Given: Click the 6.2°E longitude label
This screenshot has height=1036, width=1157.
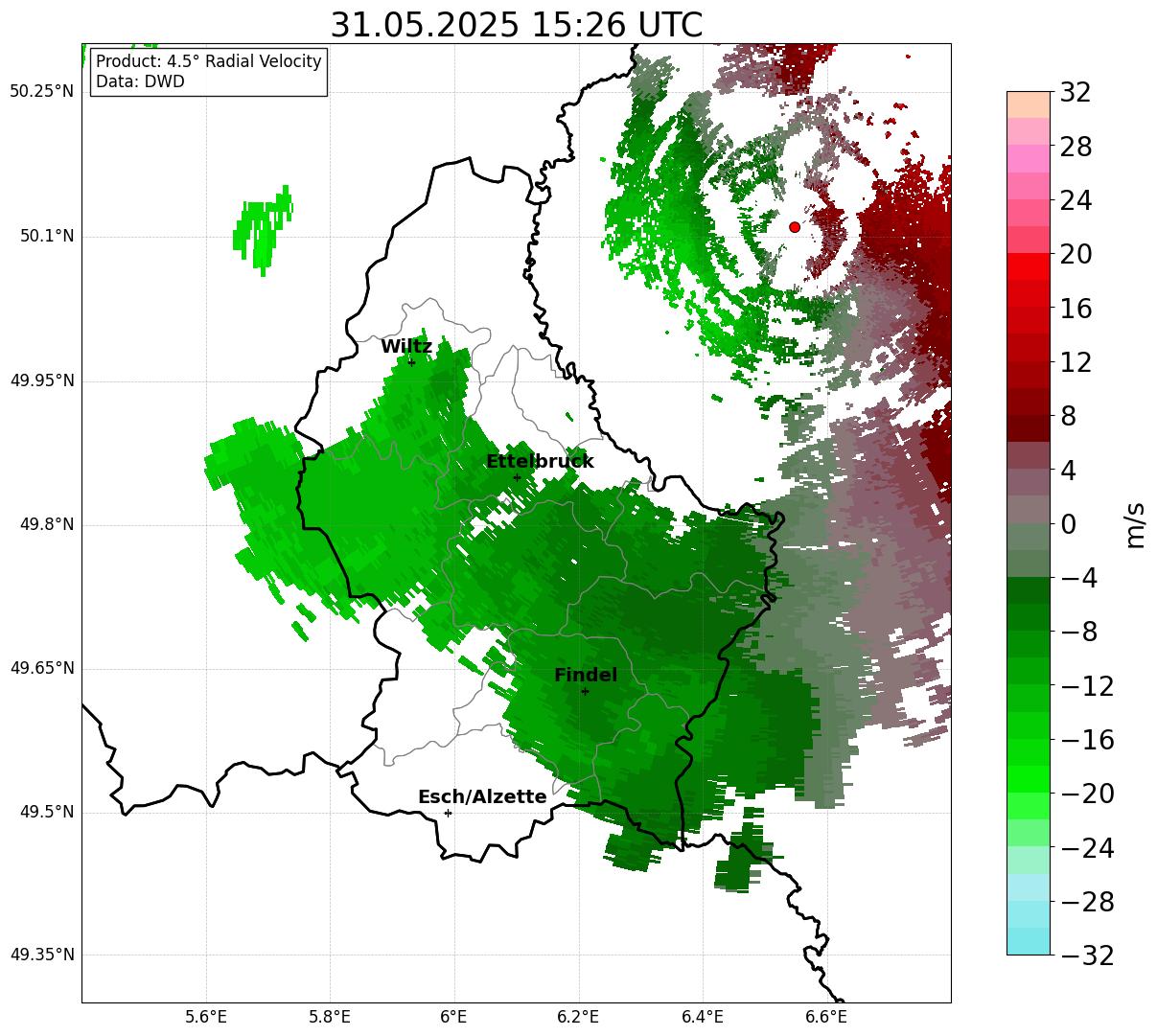Looking at the screenshot, I should (x=578, y=1017).
